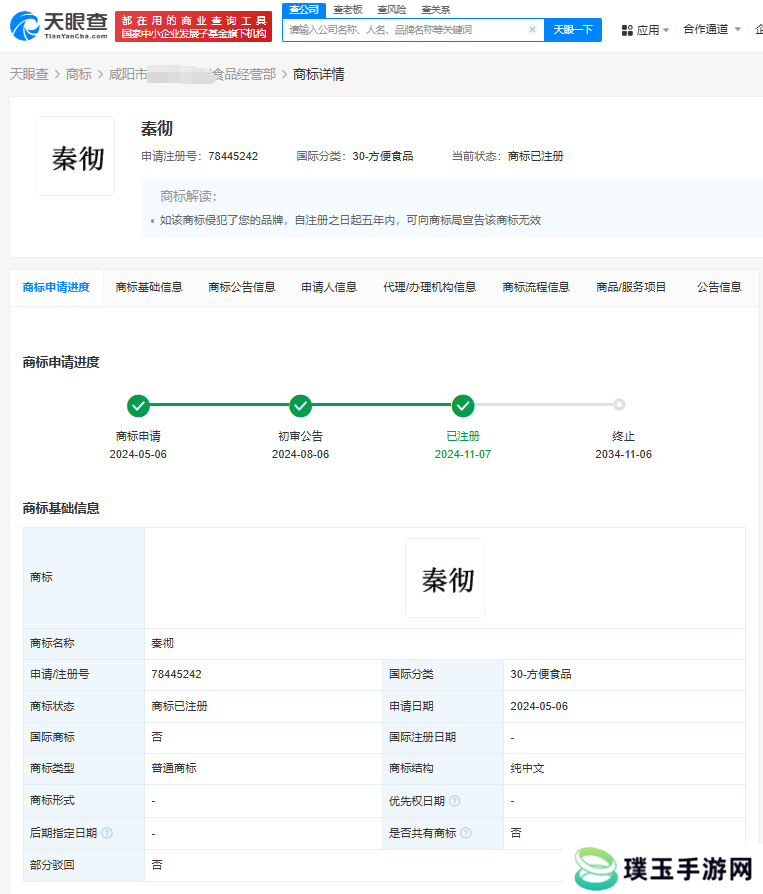This screenshot has height=894, width=763.
Task: Click the header registration number 78445242
Action: point(233,156)
